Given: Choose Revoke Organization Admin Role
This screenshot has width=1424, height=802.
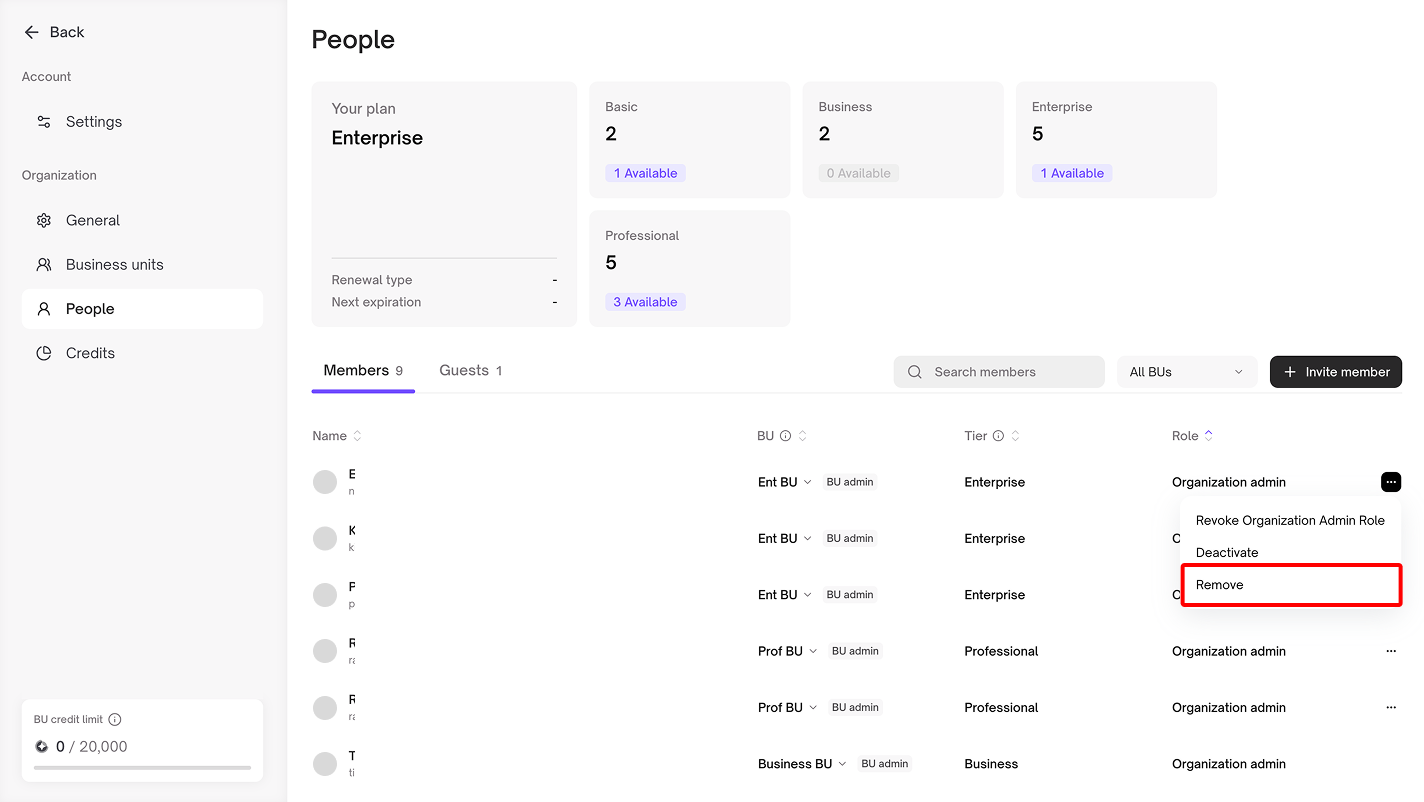Looking at the screenshot, I should pos(1290,521).
